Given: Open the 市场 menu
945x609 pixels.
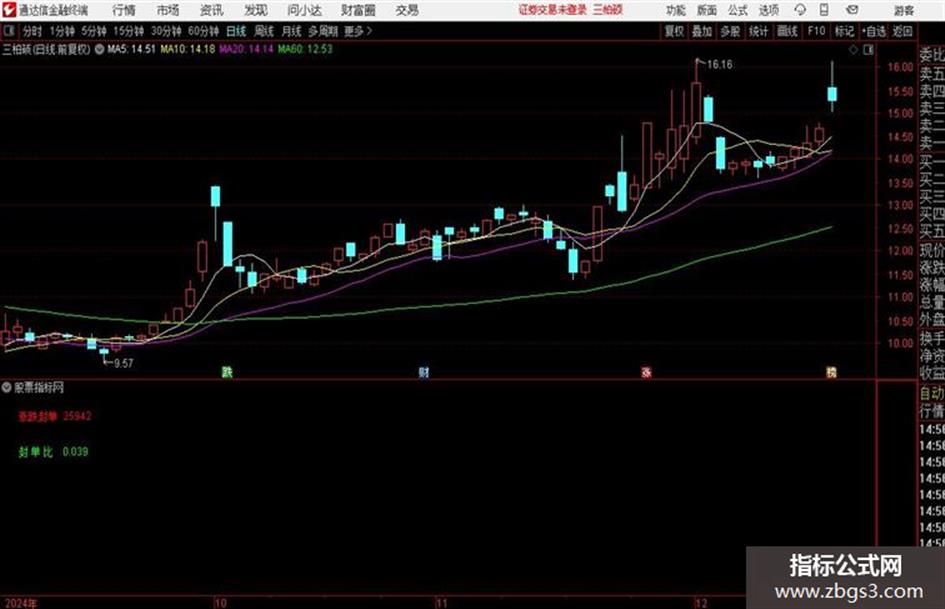Looking at the screenshot, I should tap(168, 10).
